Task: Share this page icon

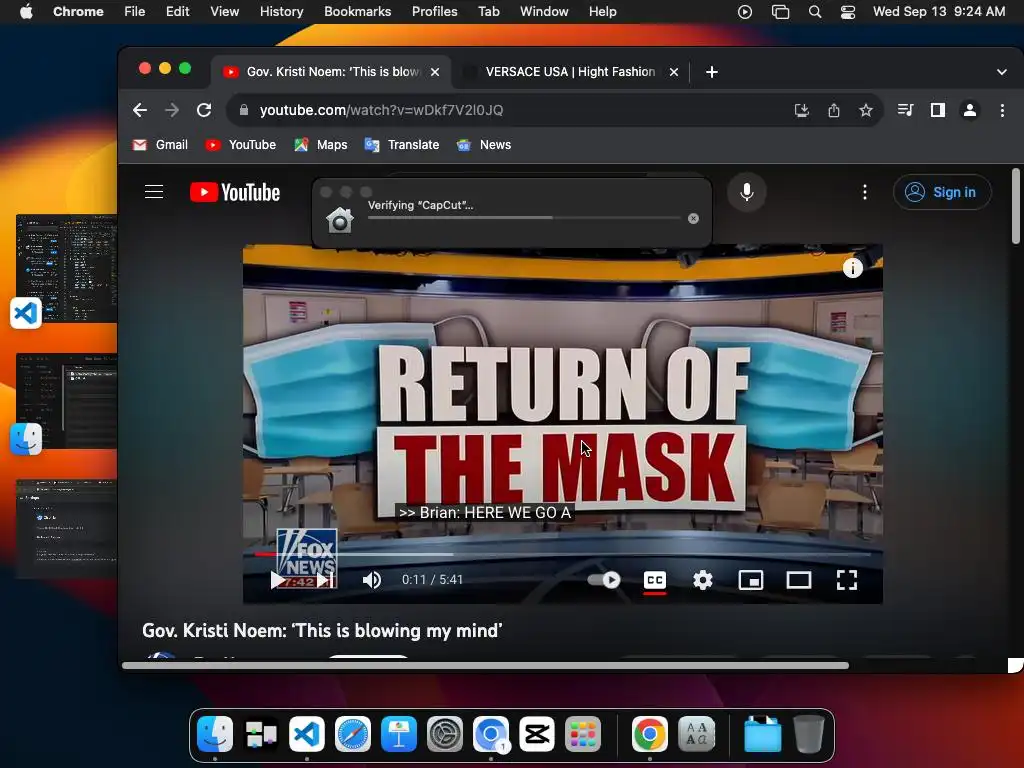Action: coord(833,110)
